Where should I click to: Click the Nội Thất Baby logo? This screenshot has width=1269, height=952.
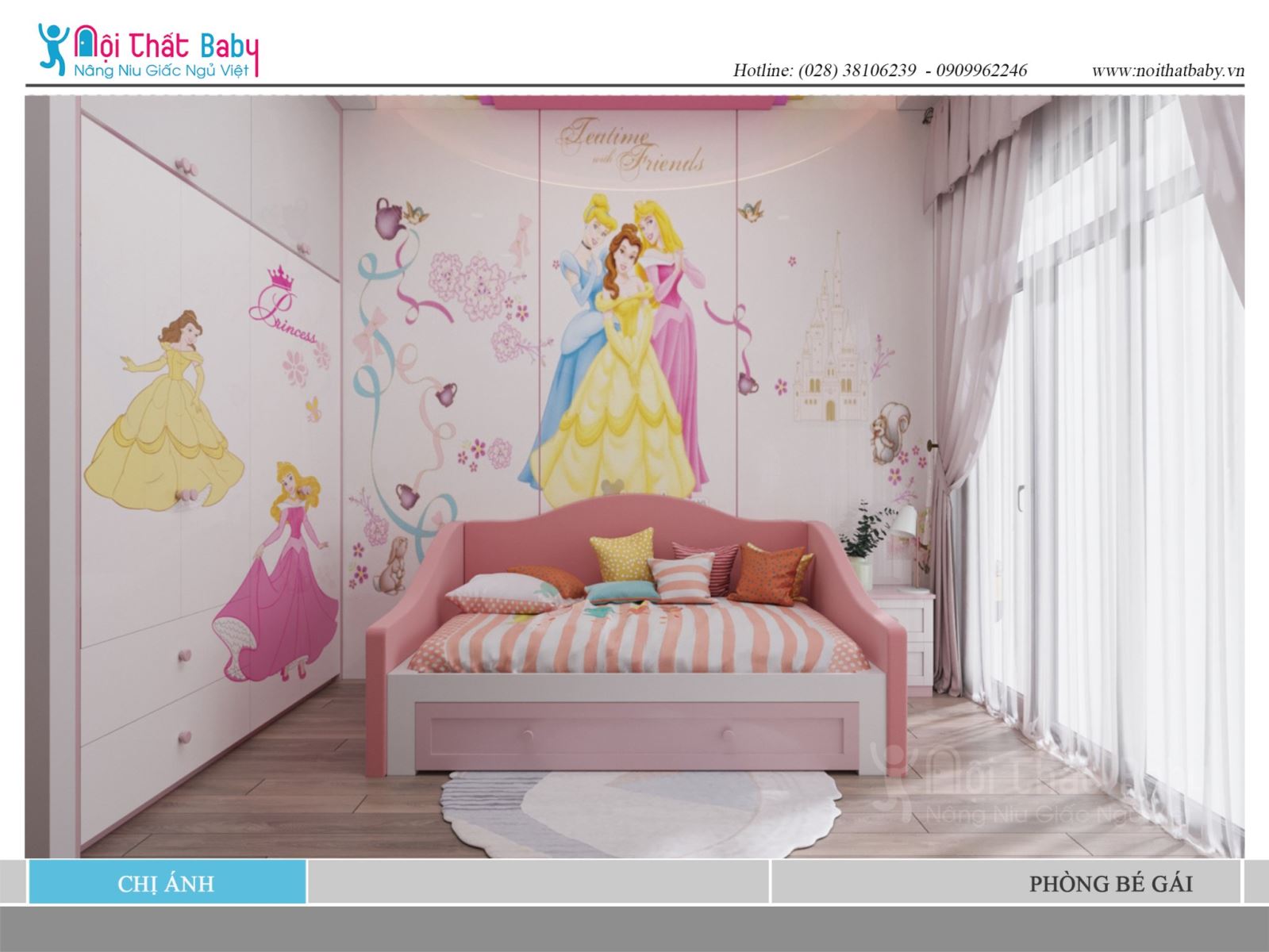click(148, 51)
